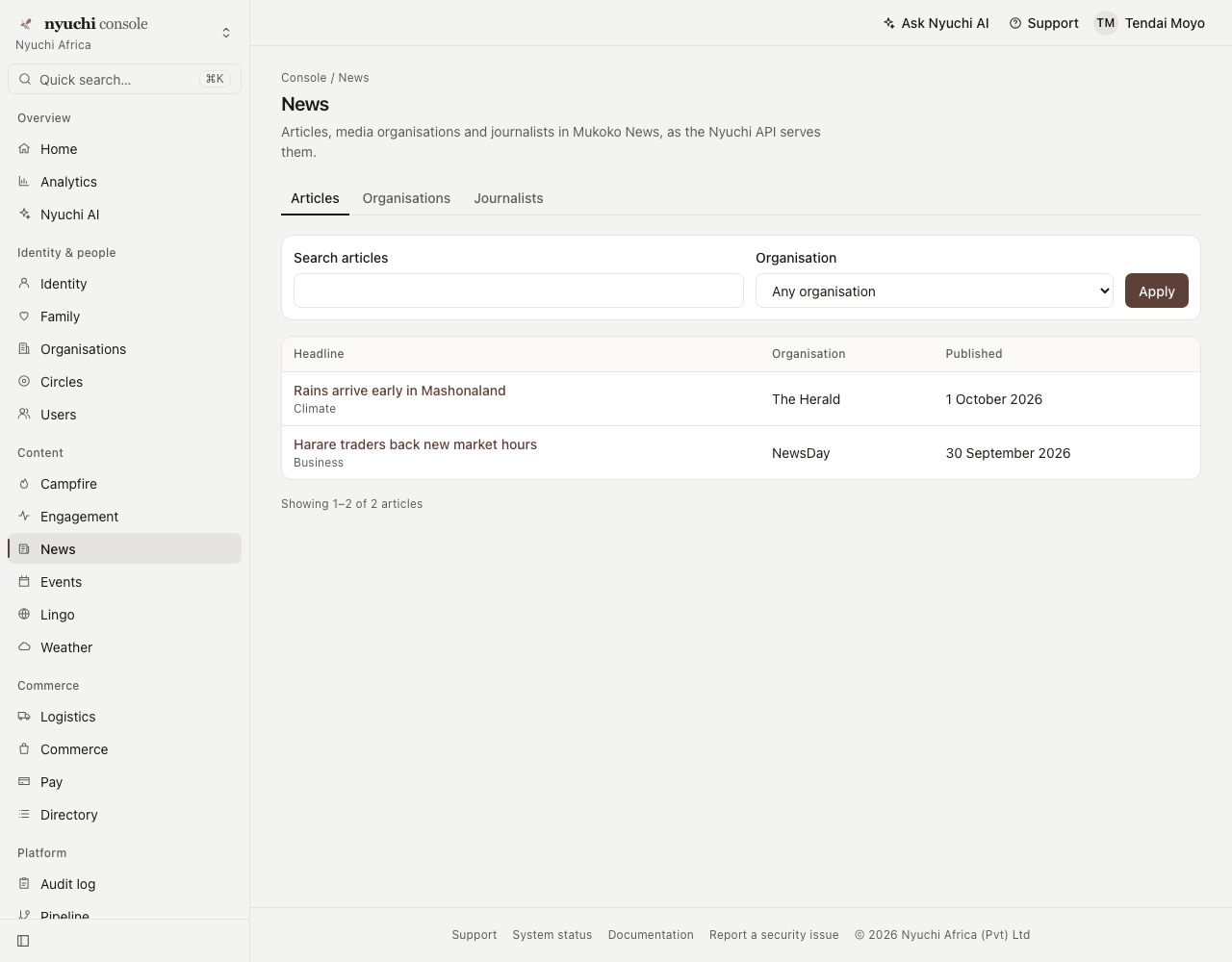Click The Herald organisation cell
Screen dimensions: 1232x962
806,399
